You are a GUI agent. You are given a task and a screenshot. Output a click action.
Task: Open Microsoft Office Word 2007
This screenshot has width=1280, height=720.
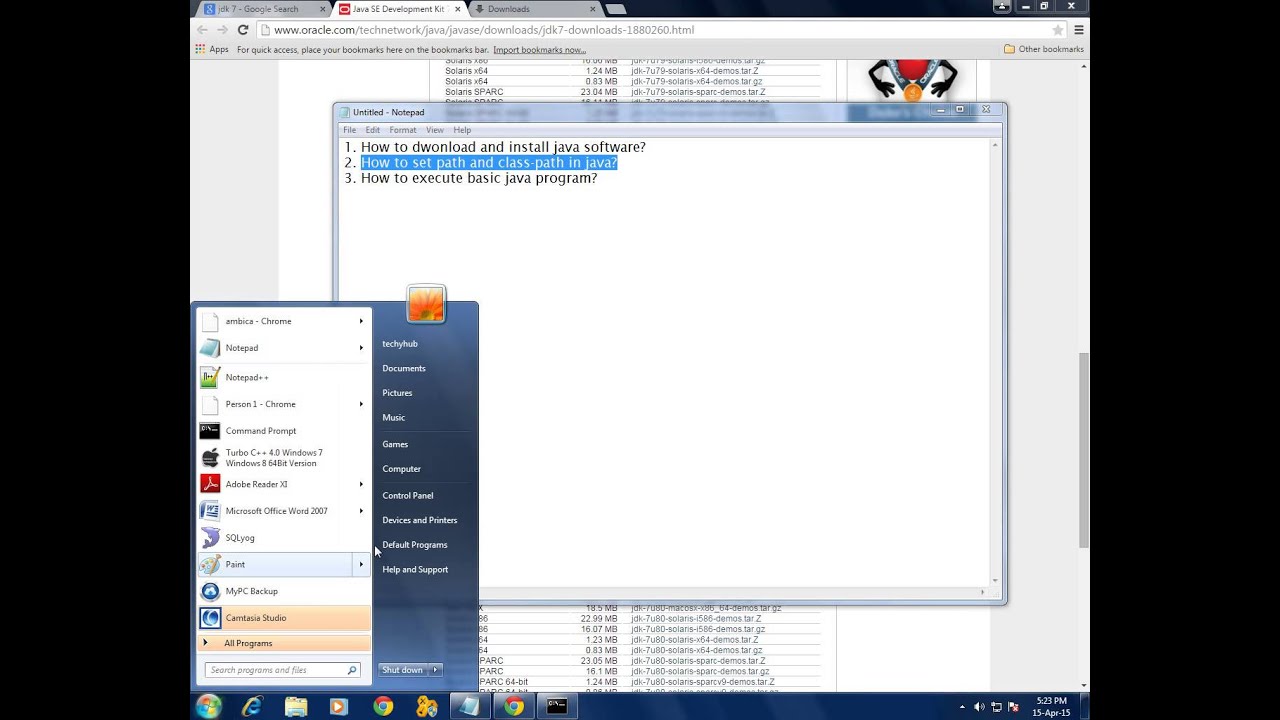point(285,511)
